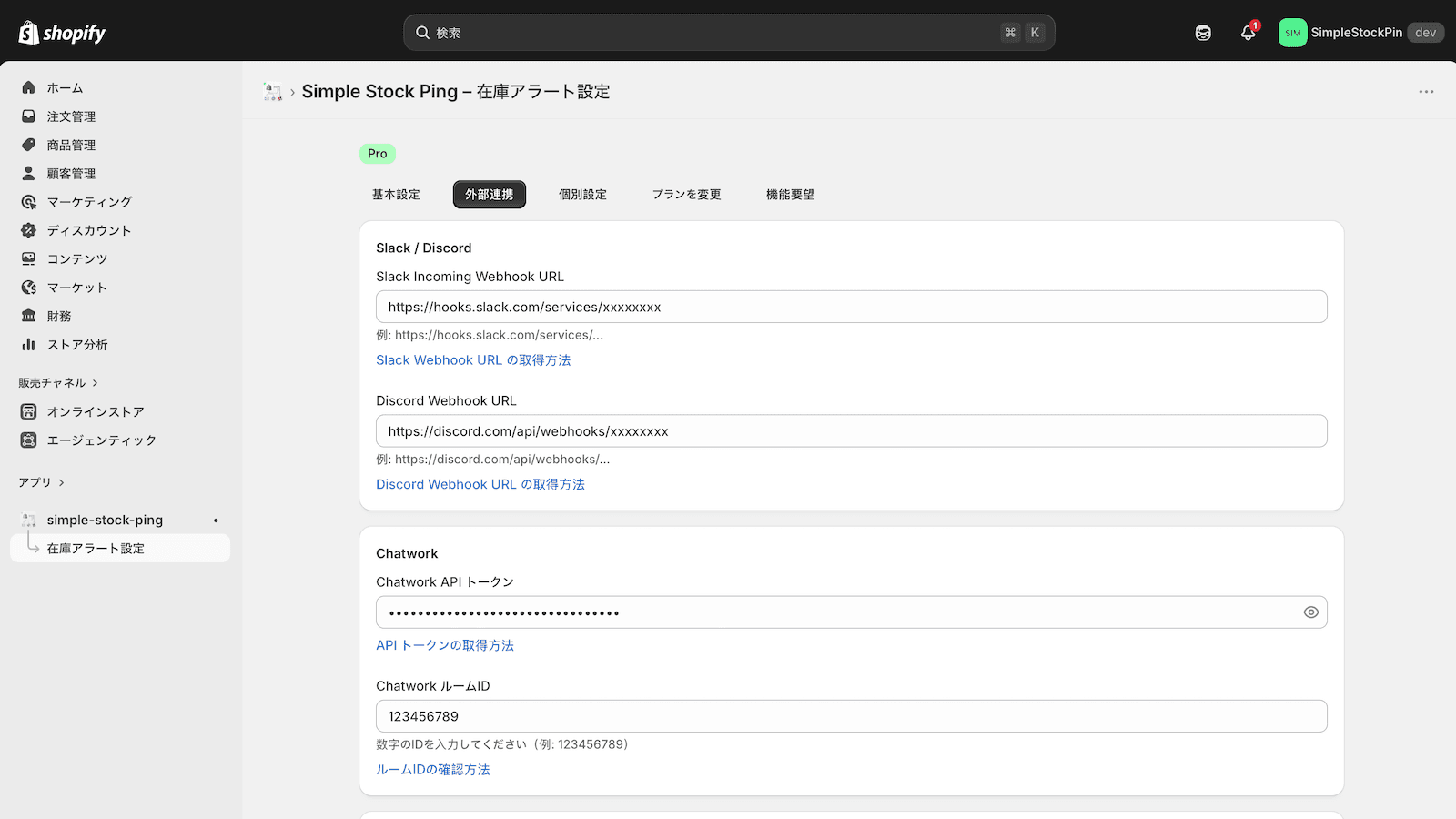Click the コンテンツ content icon

[29, 258]
